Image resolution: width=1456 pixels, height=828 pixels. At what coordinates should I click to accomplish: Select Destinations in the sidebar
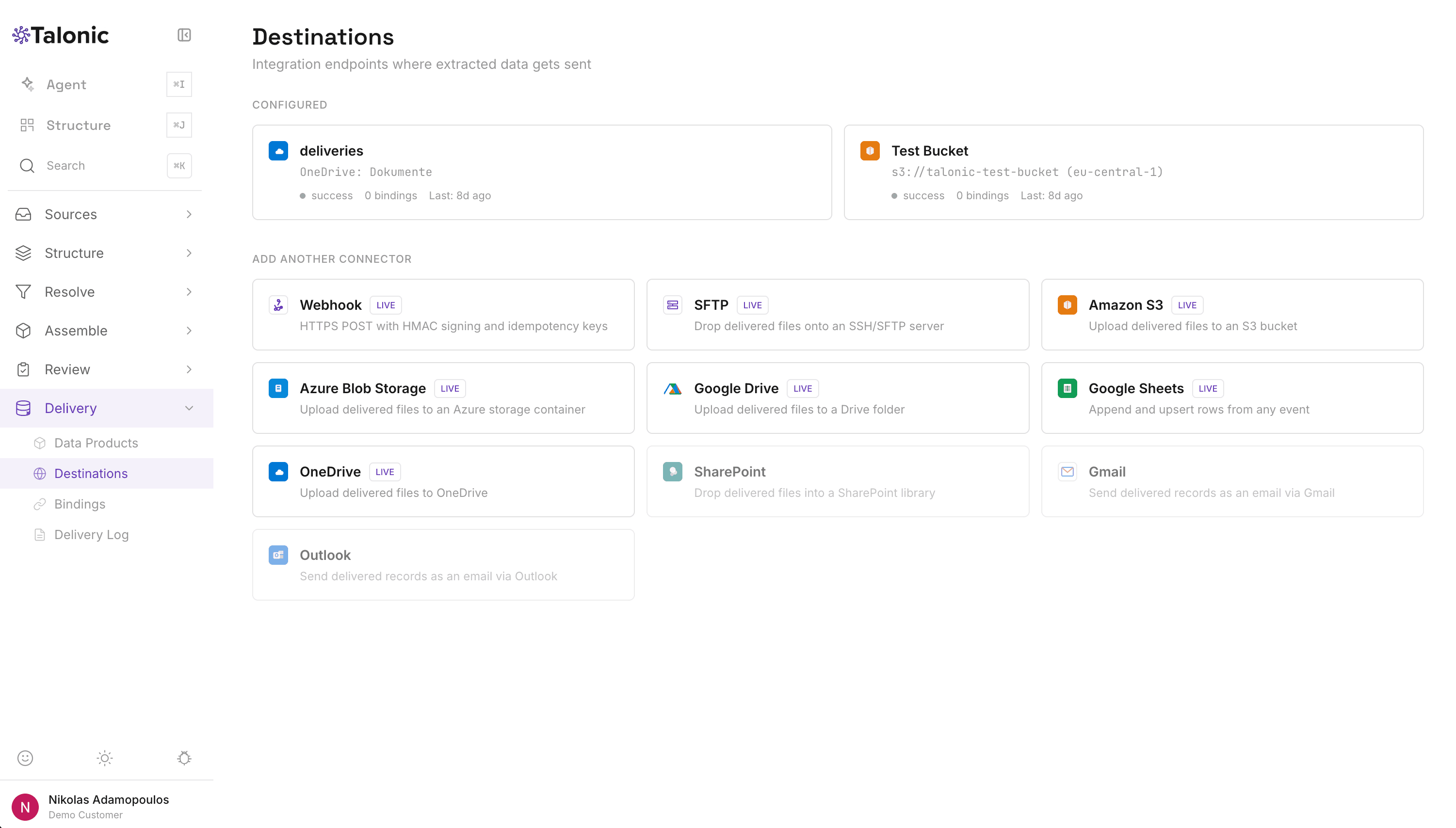tap(106, 473)
